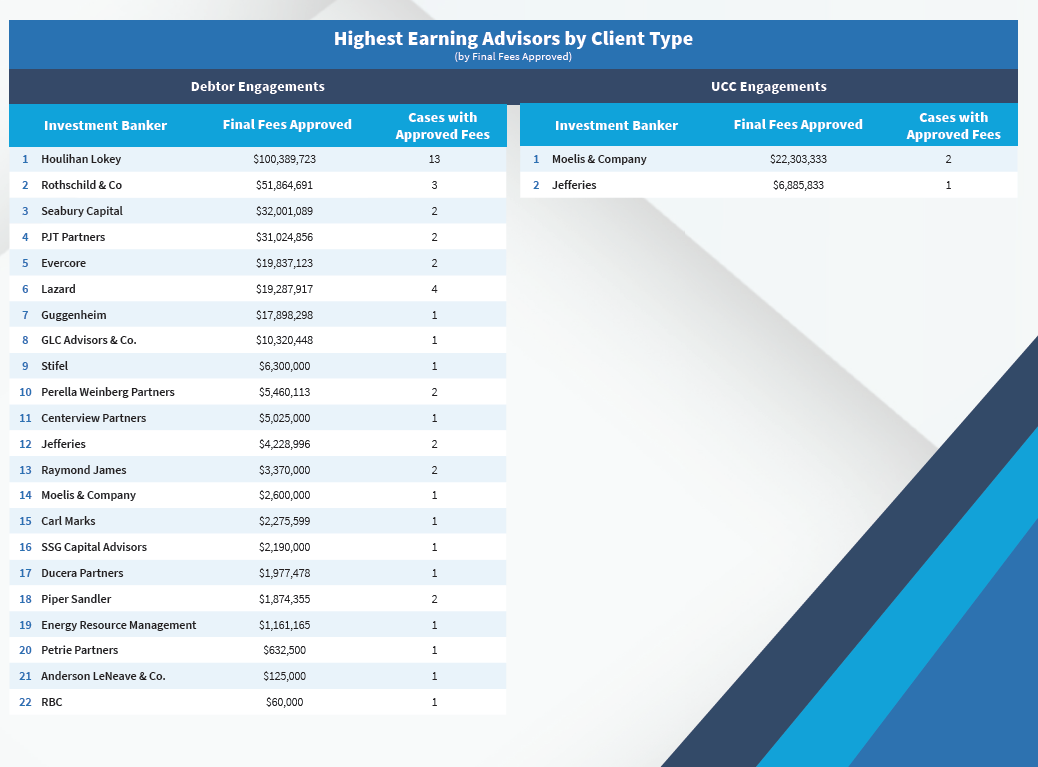Click Cases with Approved Fees header in UCC table

coord(952,126)
